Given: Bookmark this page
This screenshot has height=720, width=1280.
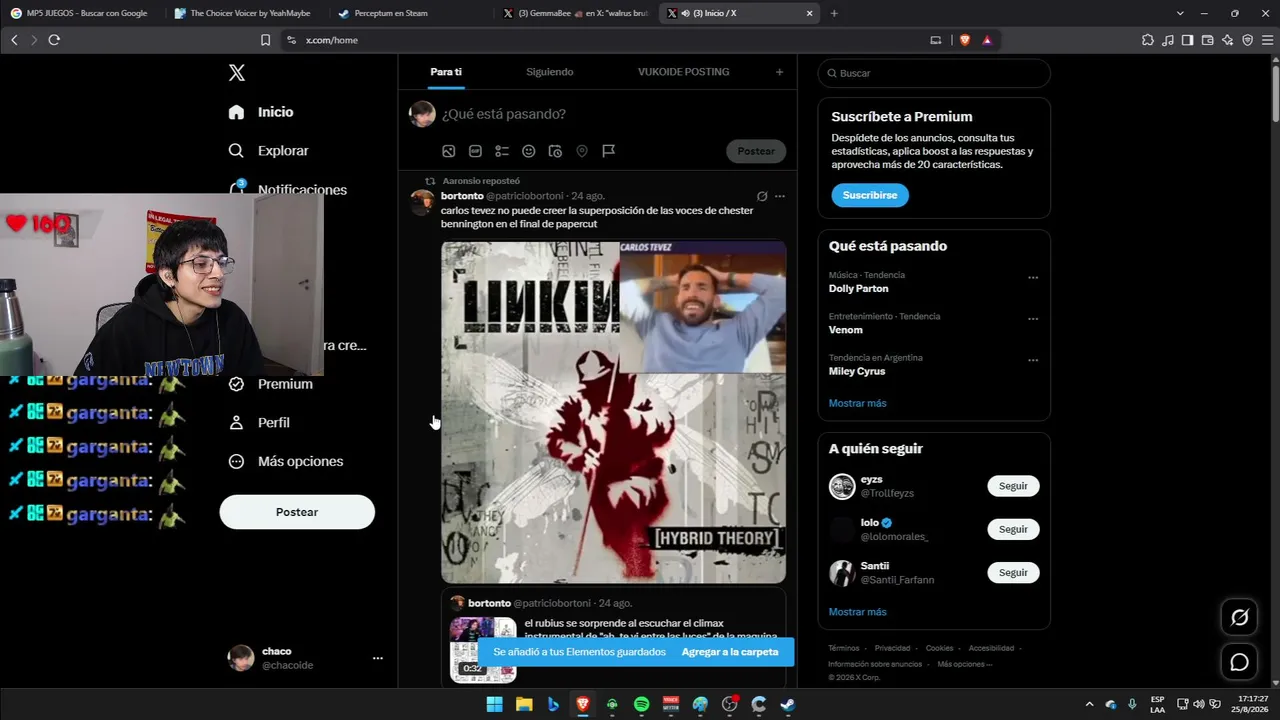Looking at the screenshot, I should click(265, 40).
